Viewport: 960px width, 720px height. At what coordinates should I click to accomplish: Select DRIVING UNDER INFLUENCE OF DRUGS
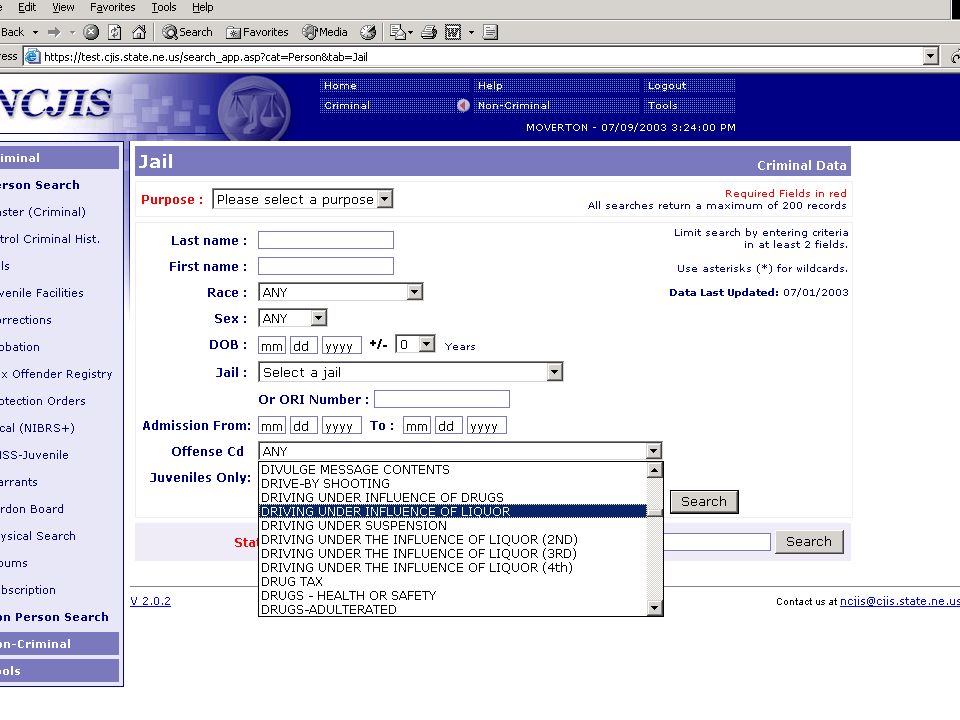453,497
